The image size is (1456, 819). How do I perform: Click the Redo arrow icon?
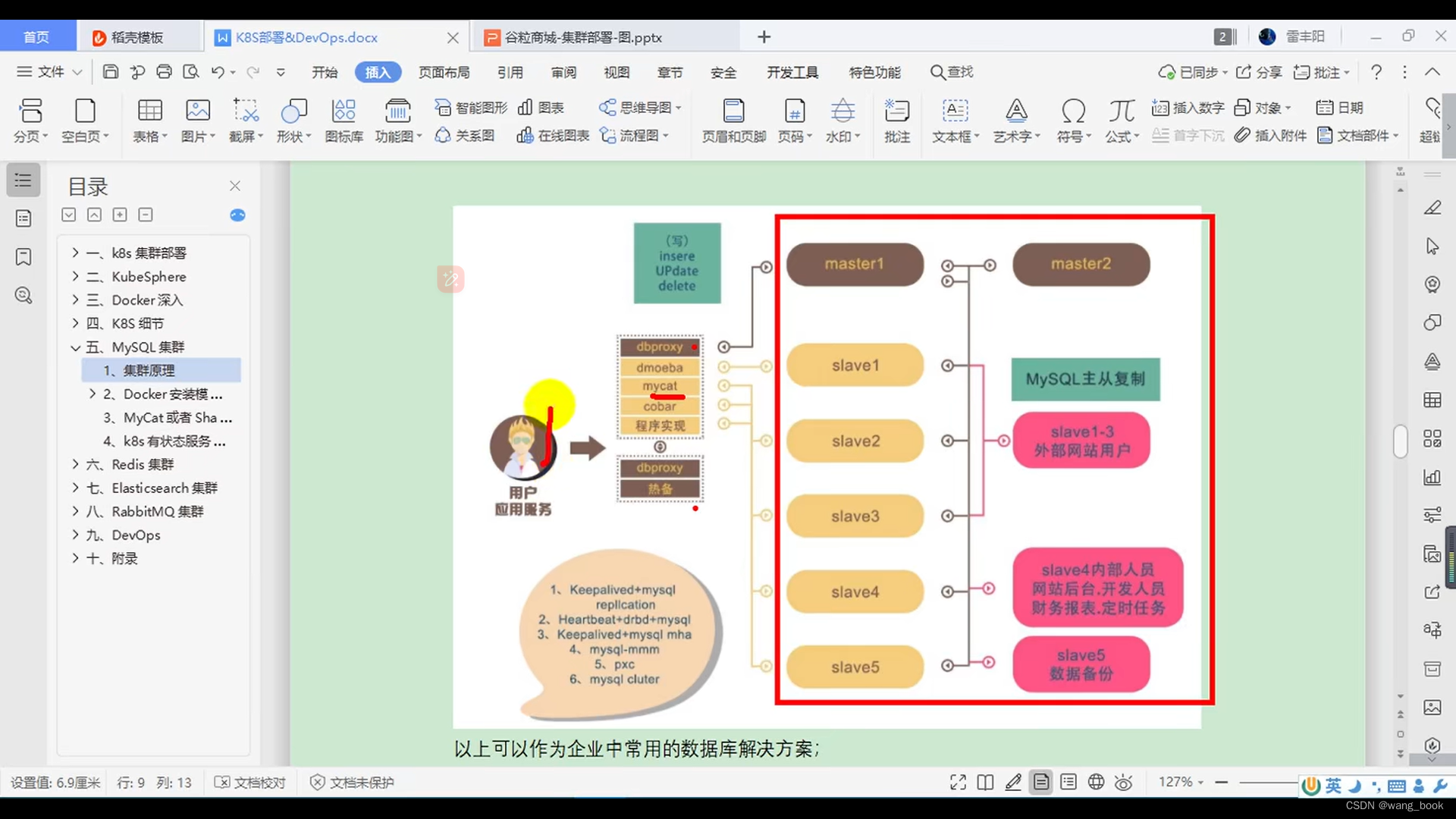pos(253,72)
